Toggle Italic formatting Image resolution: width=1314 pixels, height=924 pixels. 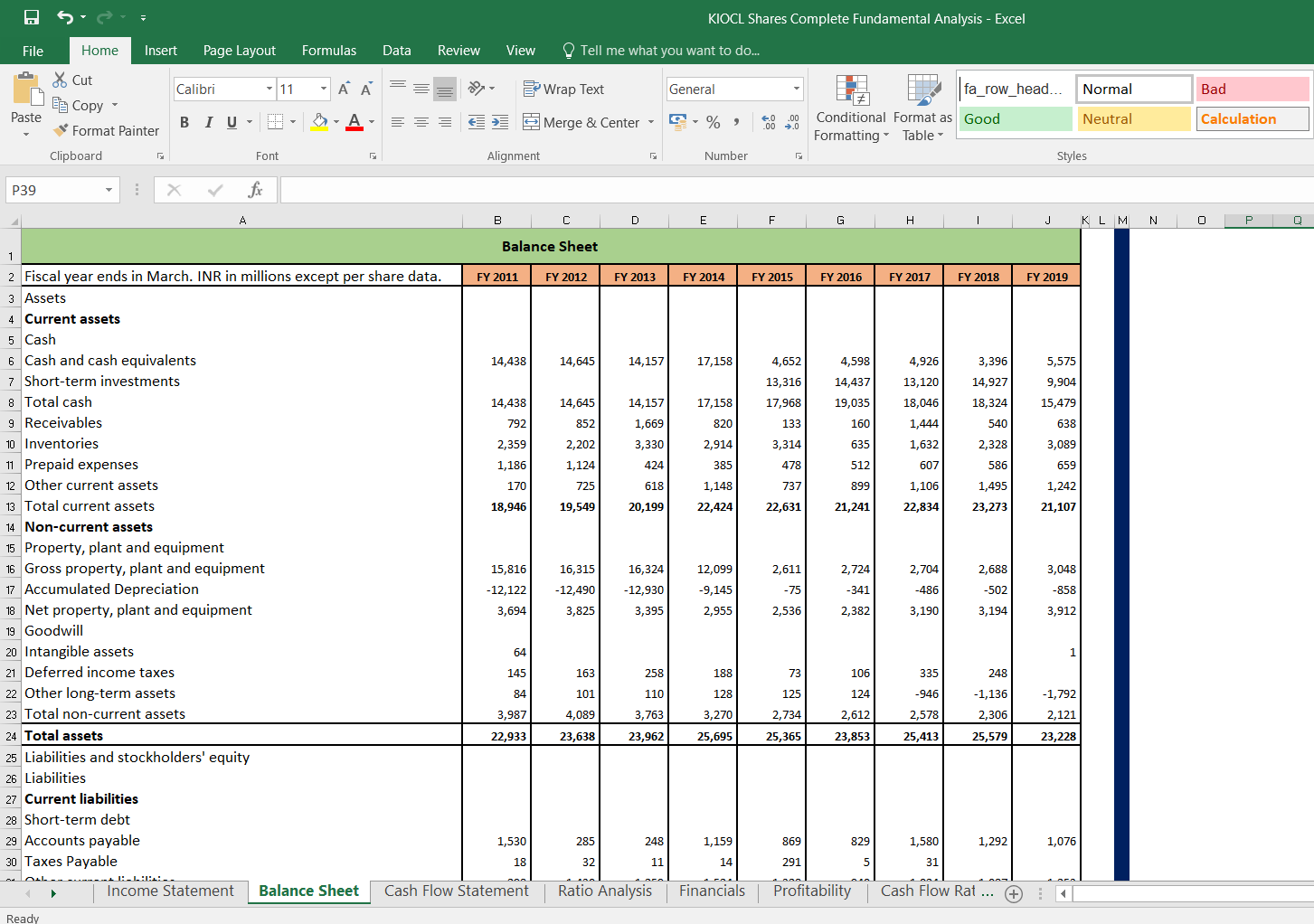click(x=209, y=122)
